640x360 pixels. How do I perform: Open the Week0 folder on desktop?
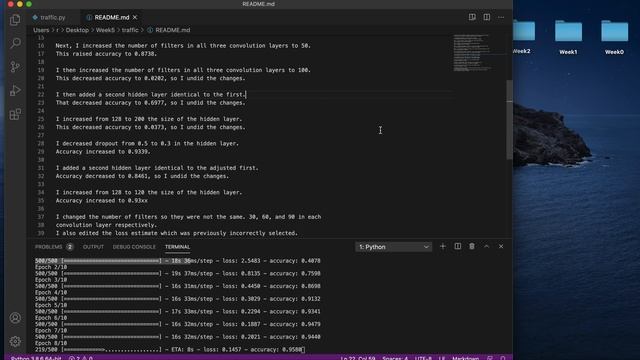614,37
